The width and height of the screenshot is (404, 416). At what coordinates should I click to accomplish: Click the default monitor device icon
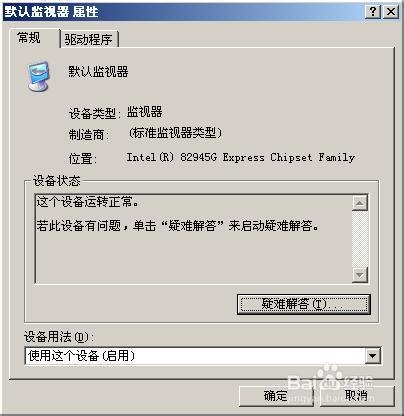pyautogui.click(x=39, y=76)
